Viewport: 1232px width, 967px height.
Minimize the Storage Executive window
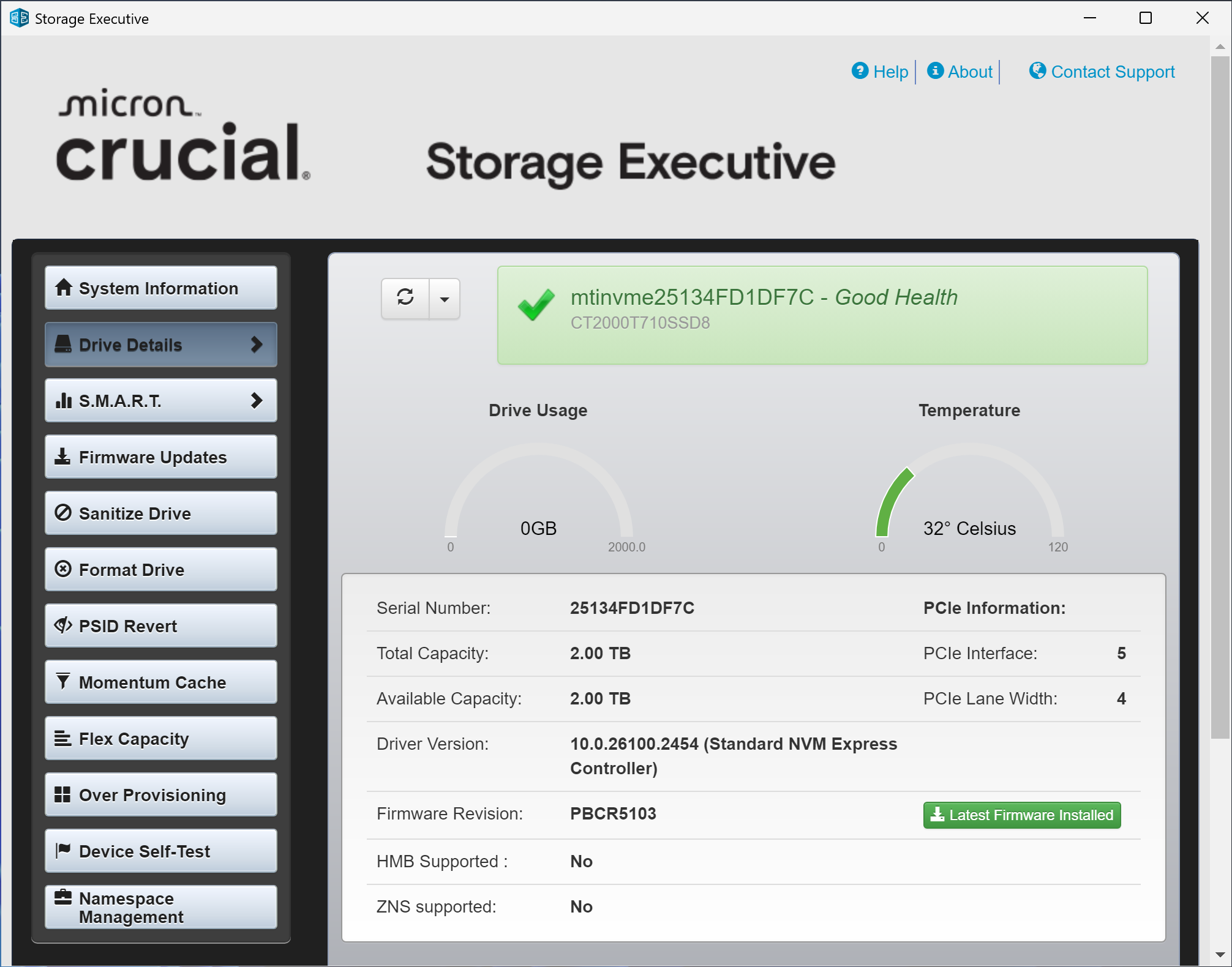click(x=1090, y=18)
